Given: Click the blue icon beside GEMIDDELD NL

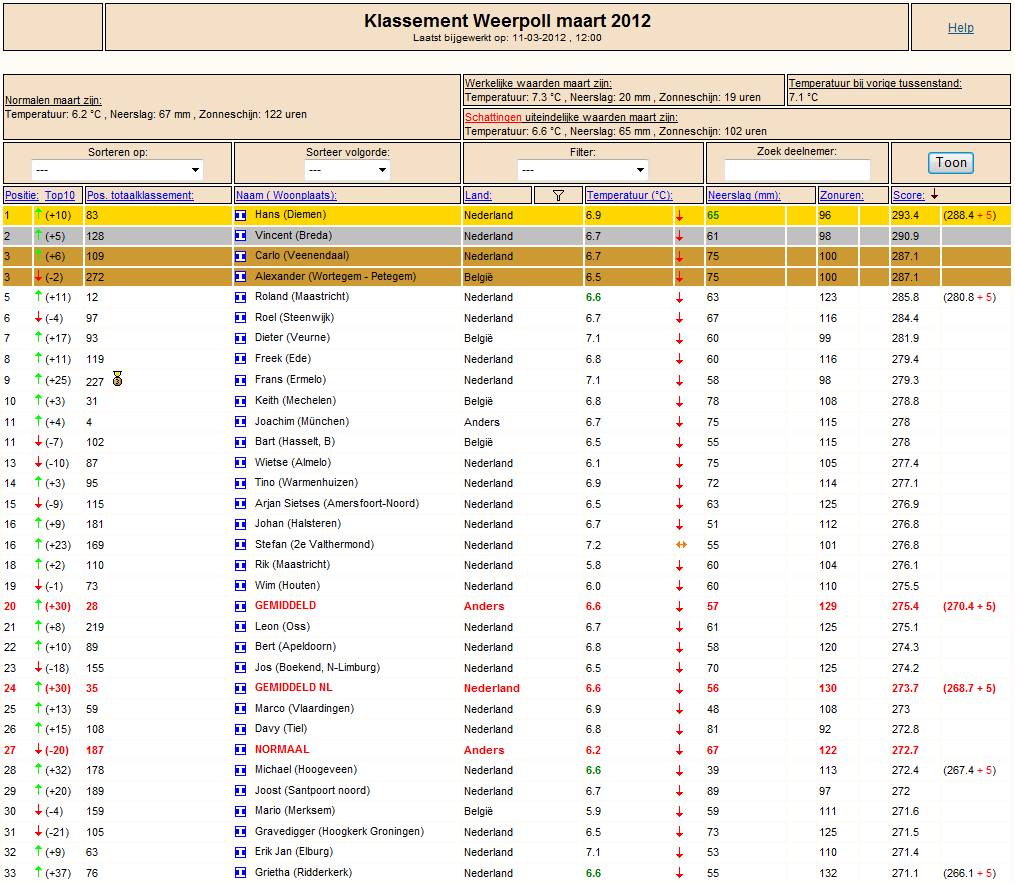Looking at the screenshot, I should (x=240, y=688).
